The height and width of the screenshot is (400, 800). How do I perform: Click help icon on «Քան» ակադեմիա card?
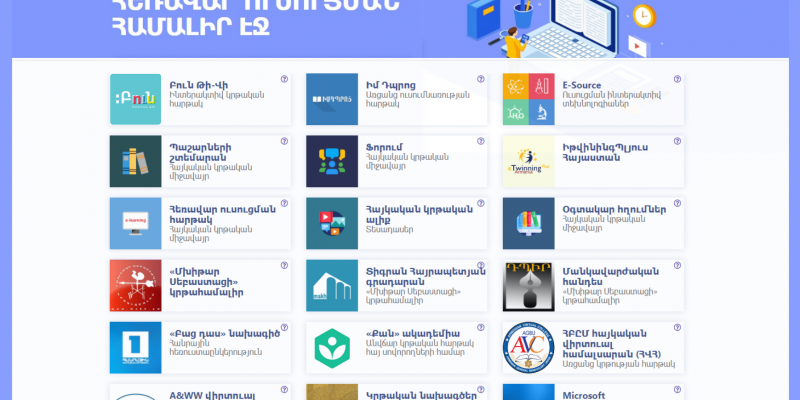[x=481, y=328]
